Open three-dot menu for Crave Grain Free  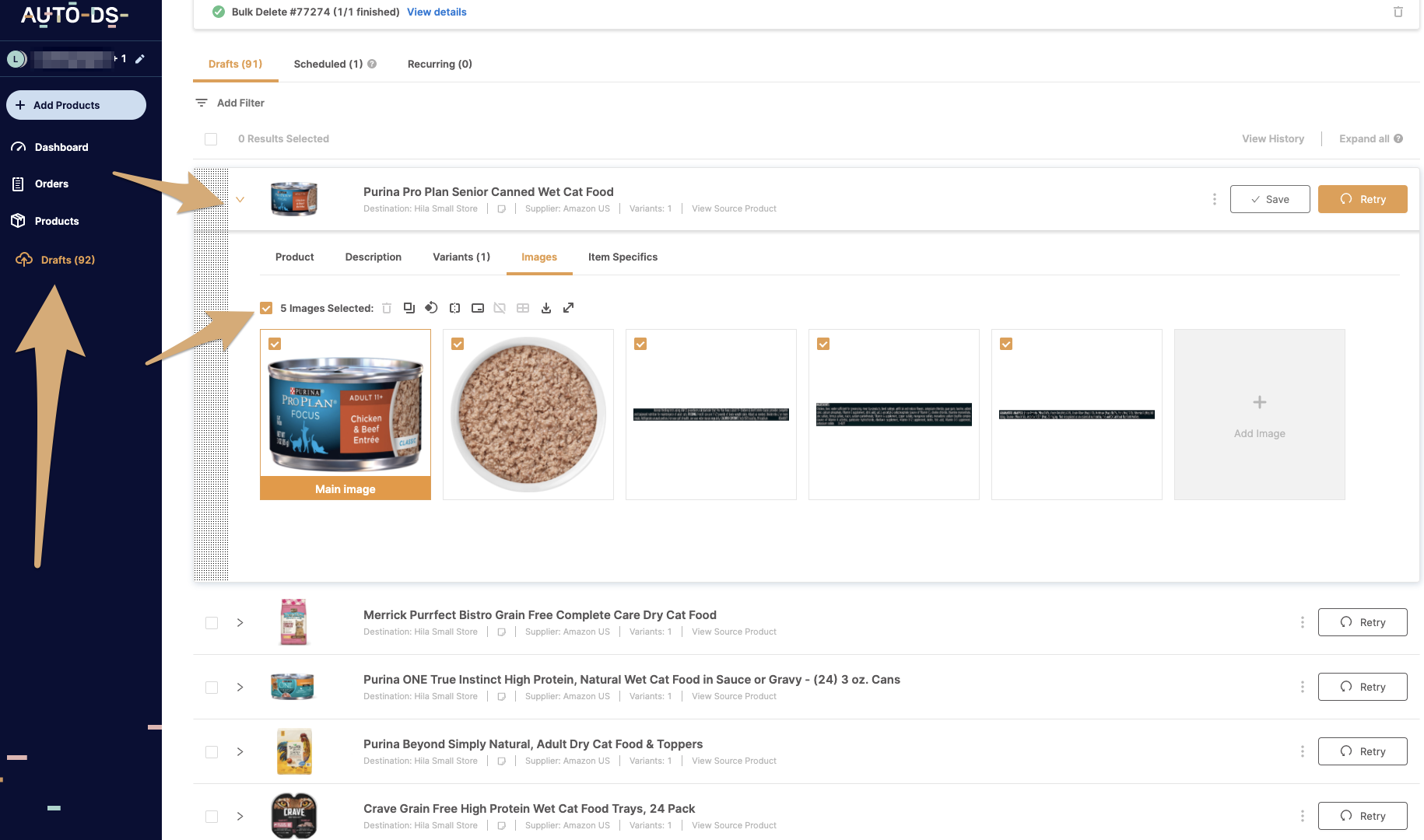point(1302,816)
